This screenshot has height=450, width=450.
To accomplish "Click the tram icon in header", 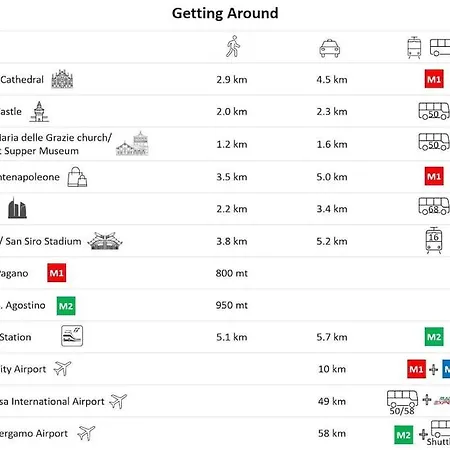I will [414, 48].
